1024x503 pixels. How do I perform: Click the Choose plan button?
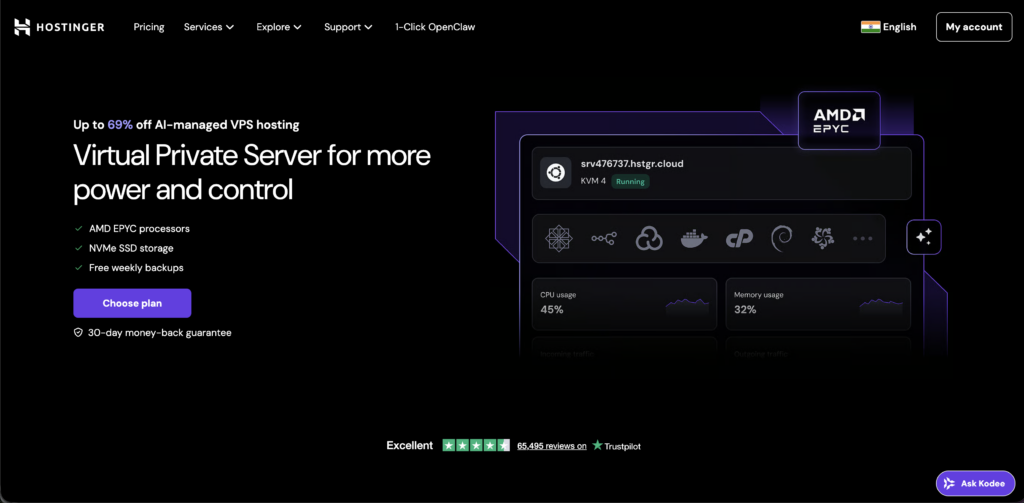pyautogui.click(x=132, y=303)
